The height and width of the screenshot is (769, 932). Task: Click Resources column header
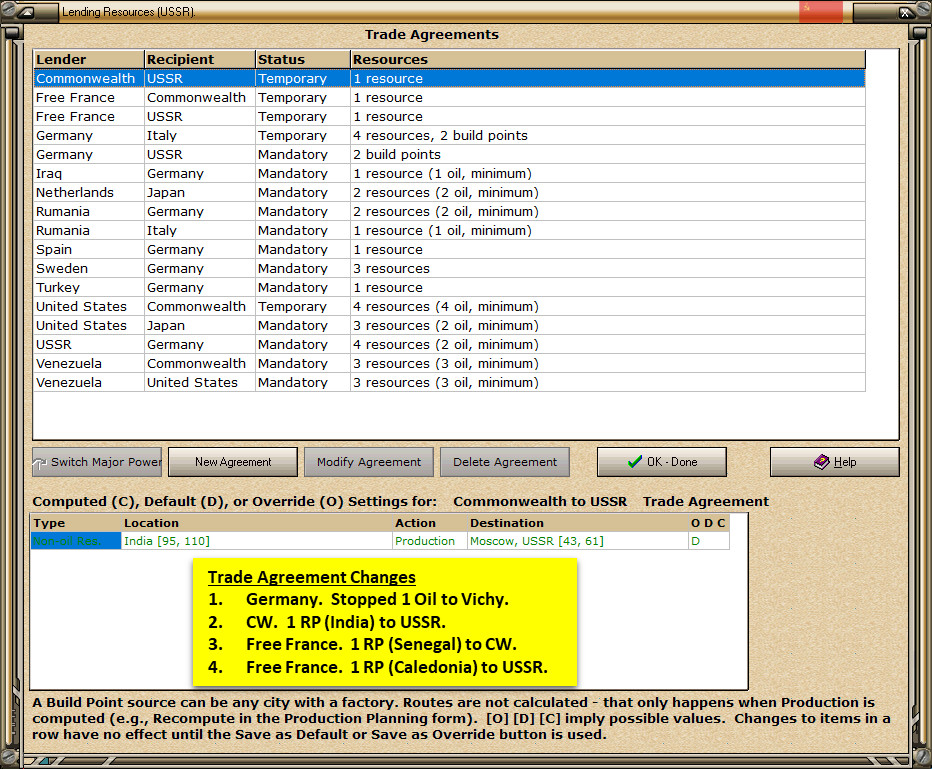point(608,59)
